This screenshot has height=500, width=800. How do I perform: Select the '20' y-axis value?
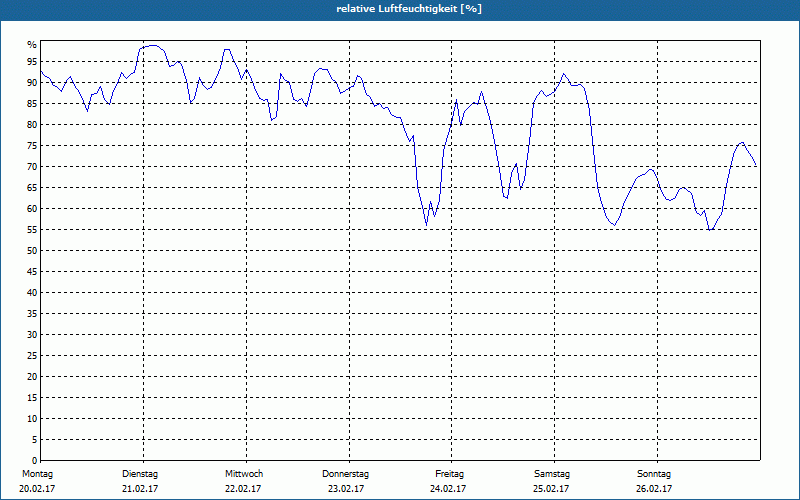32,377
